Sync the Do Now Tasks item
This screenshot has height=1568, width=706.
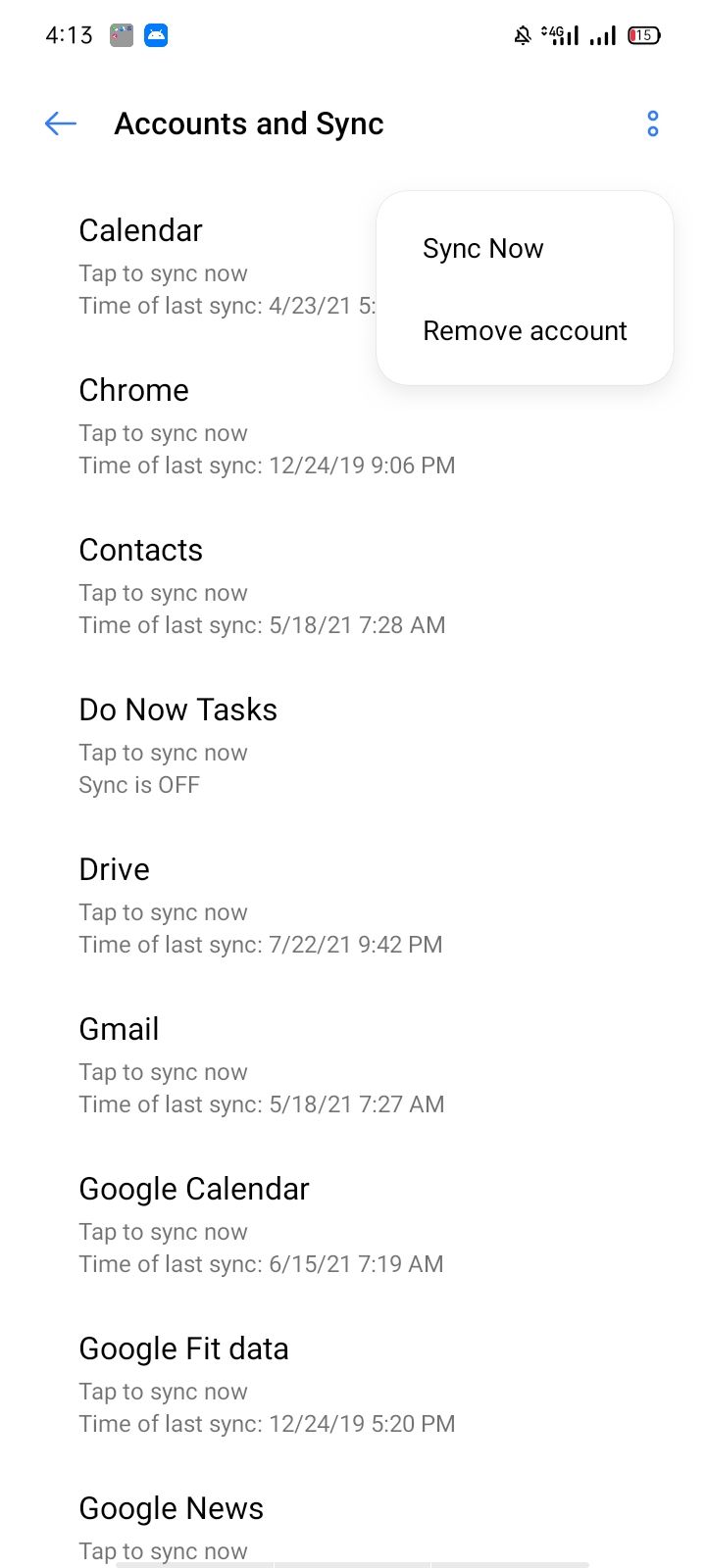click(178, 746)
